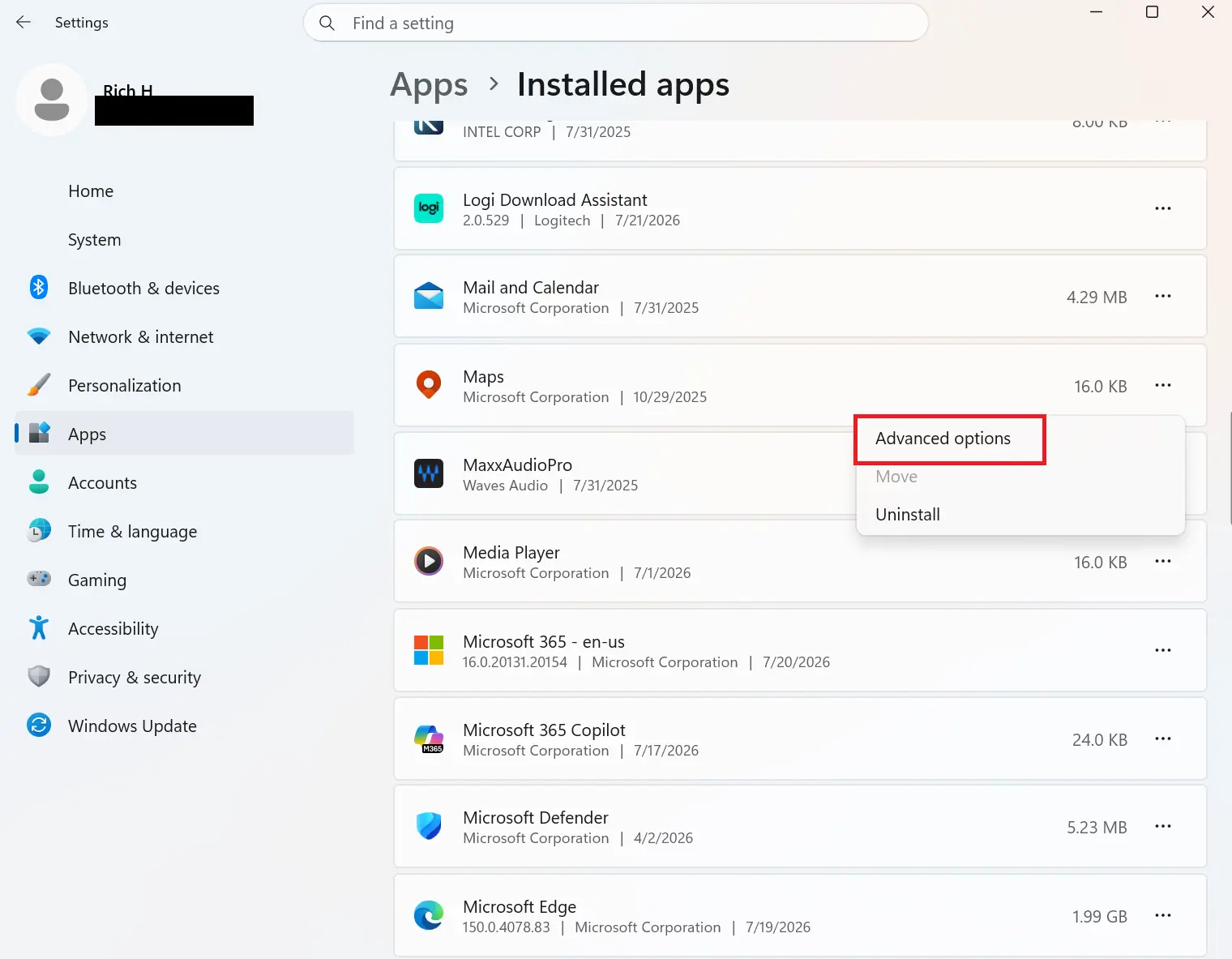The height and width of the screenshot is (959, 1232).
Task: Click the Logi Download Assistant app icon
Action: click(429, 208)
